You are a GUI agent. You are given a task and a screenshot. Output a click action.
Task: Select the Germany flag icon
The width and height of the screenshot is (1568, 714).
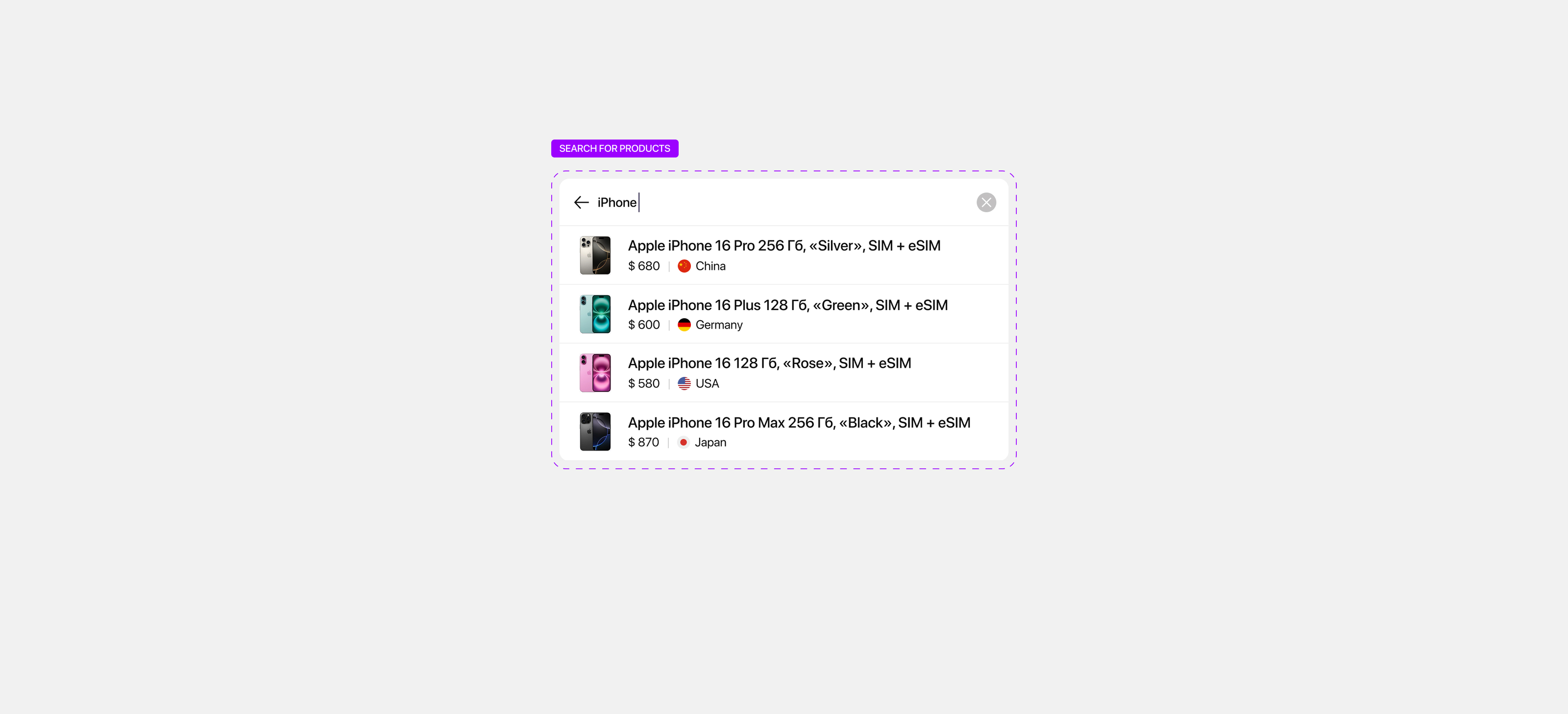coord(684,325)
